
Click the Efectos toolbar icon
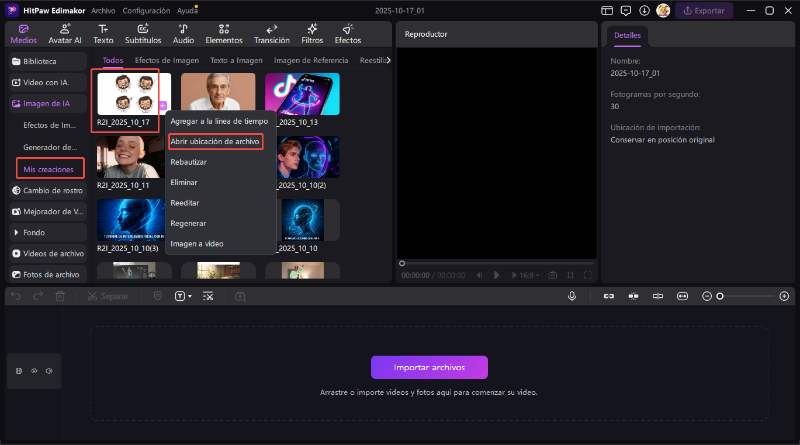pyautogui.click(x=348, y=33)
